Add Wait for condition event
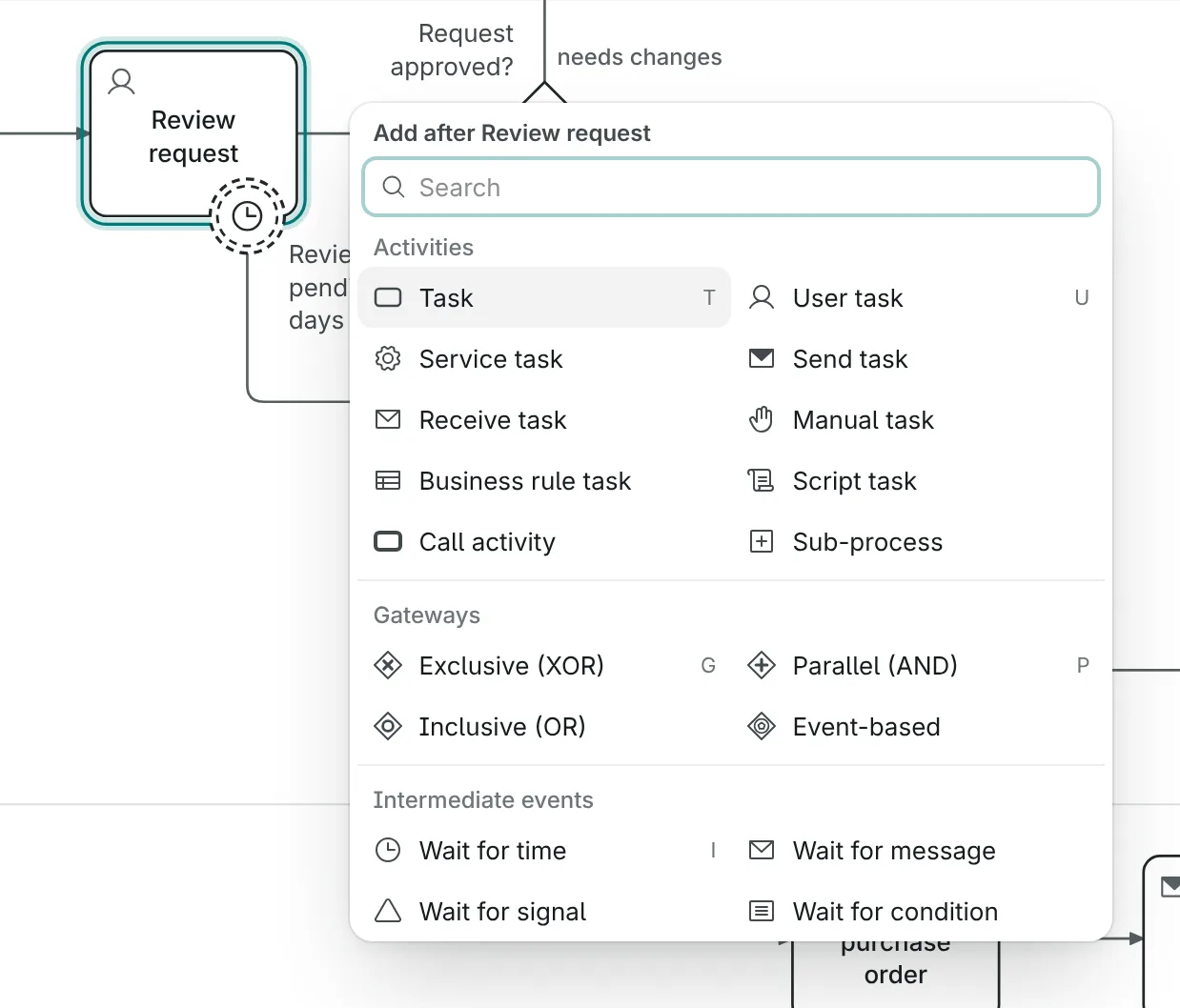 click(x=918, y=911)
